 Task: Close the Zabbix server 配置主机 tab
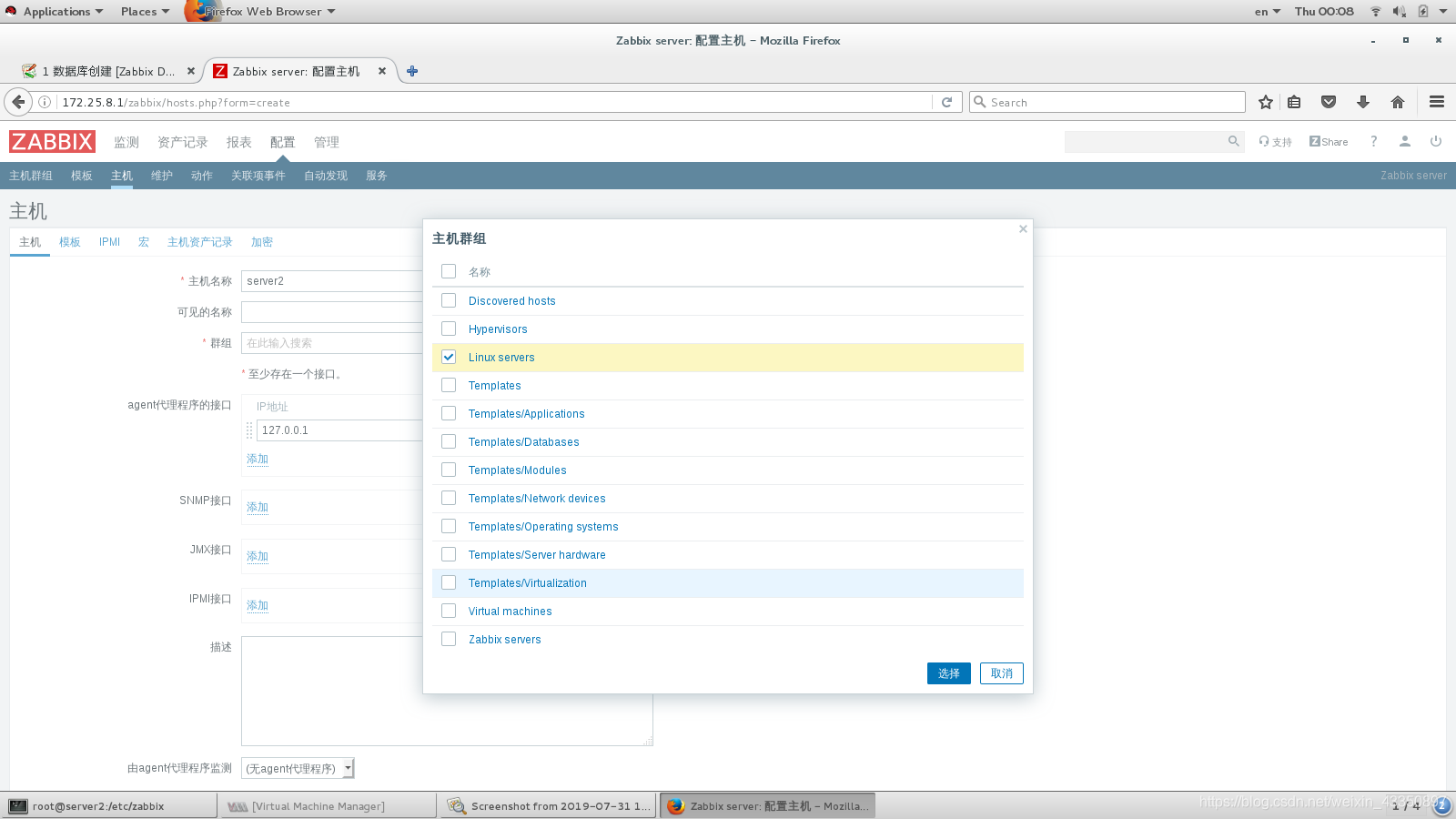click(x=382, y=71)
